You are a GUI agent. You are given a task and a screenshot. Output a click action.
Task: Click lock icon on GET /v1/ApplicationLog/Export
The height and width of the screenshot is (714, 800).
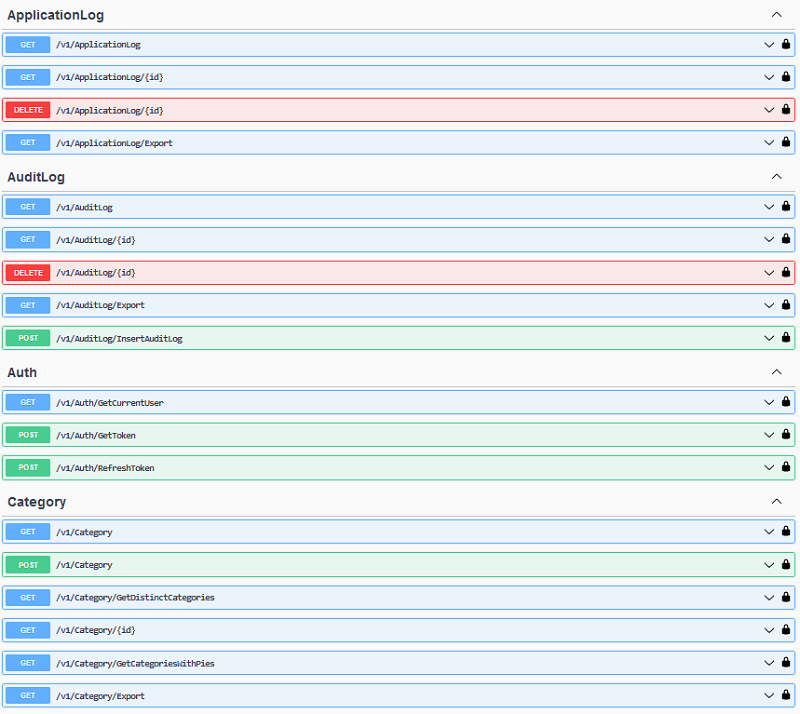[x=786, y=142]
